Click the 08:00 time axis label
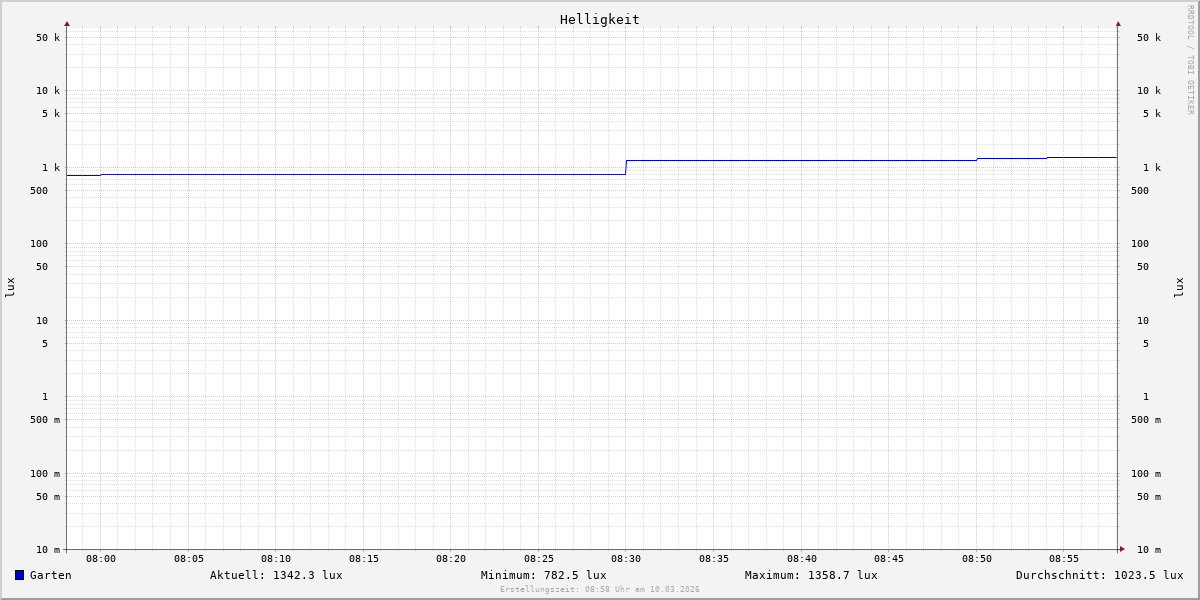This screenshot has height=600, width=1200. tap(101, 559)
